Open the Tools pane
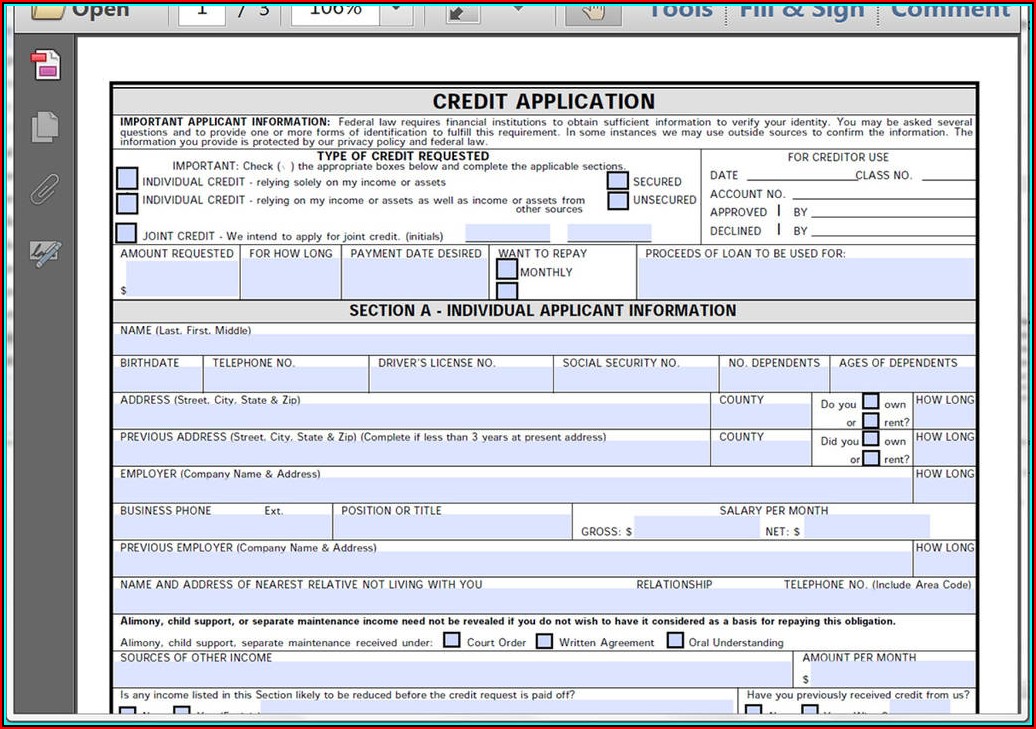Image resolution: width=1036 pixels, height=729 pixels. pyautogui.click(x=680, y=10)
